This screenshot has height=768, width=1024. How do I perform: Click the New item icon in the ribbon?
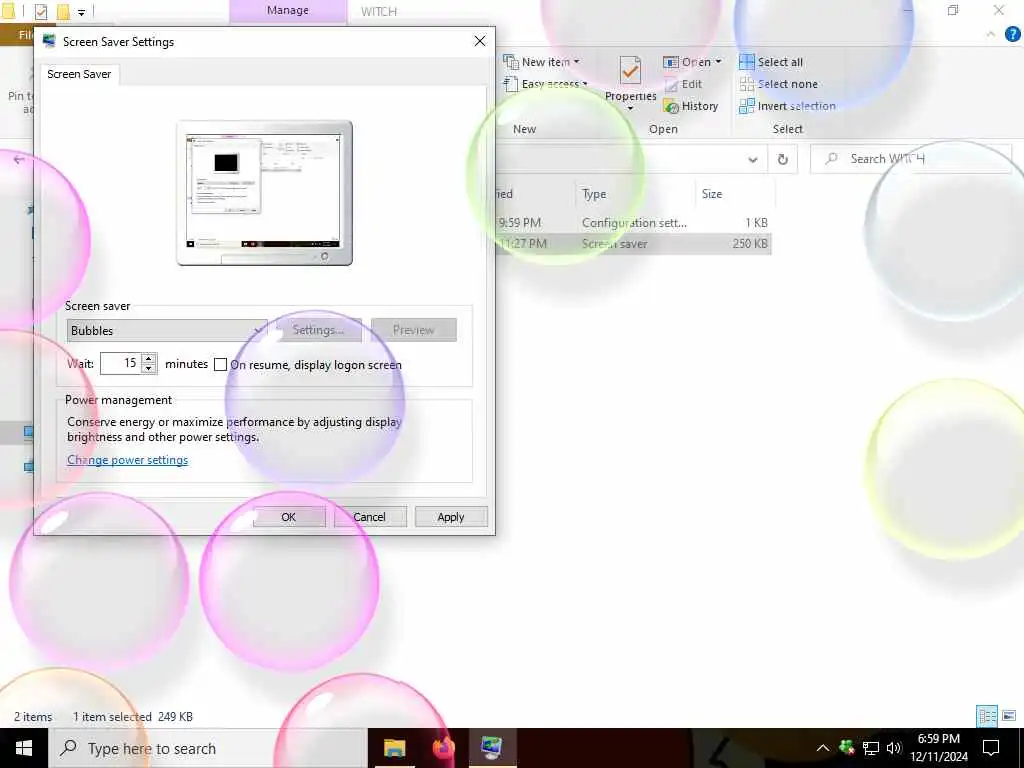511,62
